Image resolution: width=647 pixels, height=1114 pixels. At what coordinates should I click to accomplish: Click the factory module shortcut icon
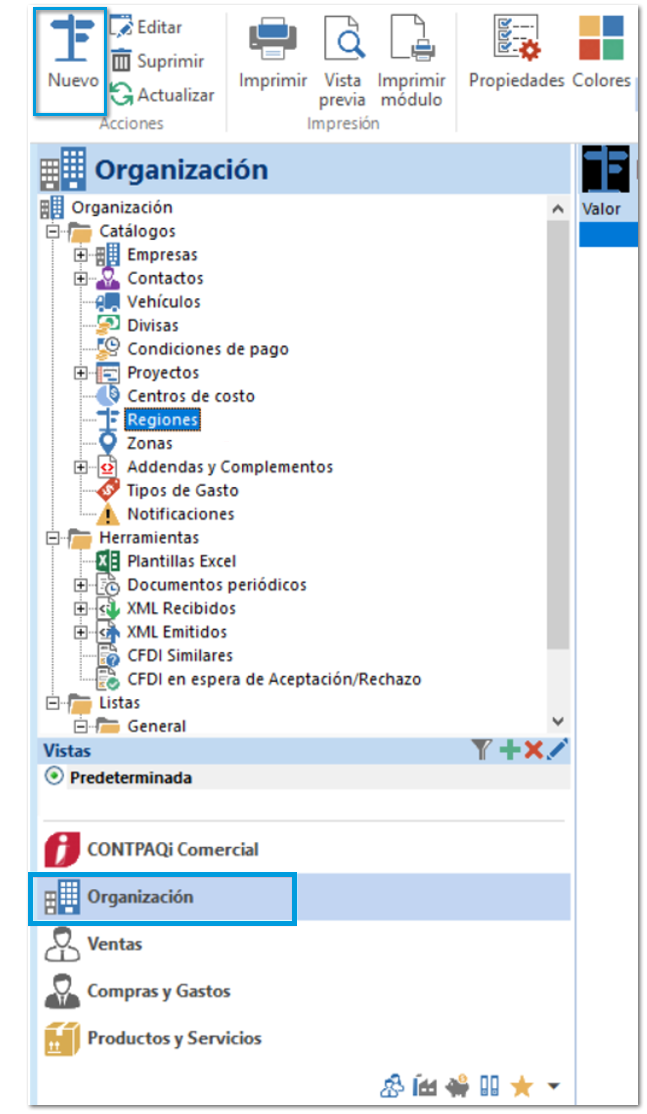click(x=425, y=1086)
